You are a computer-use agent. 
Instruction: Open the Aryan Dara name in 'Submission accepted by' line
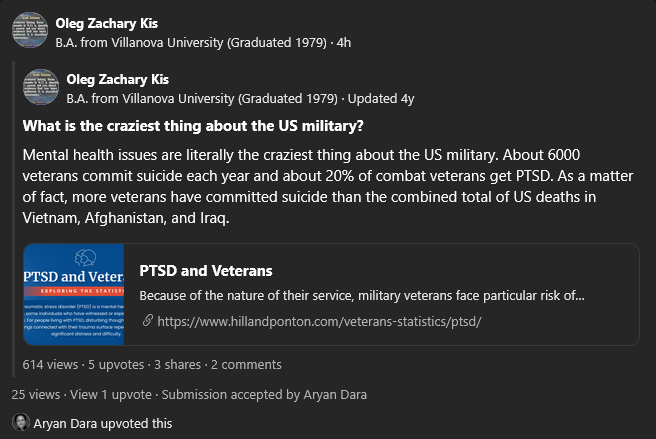(x=335, y=395)
